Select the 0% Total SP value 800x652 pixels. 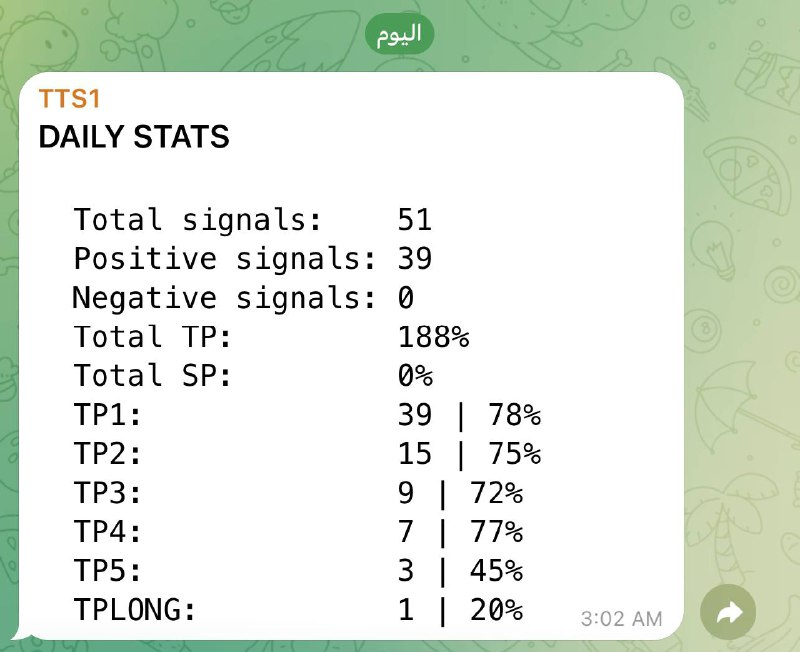click(x=415, y=376)
